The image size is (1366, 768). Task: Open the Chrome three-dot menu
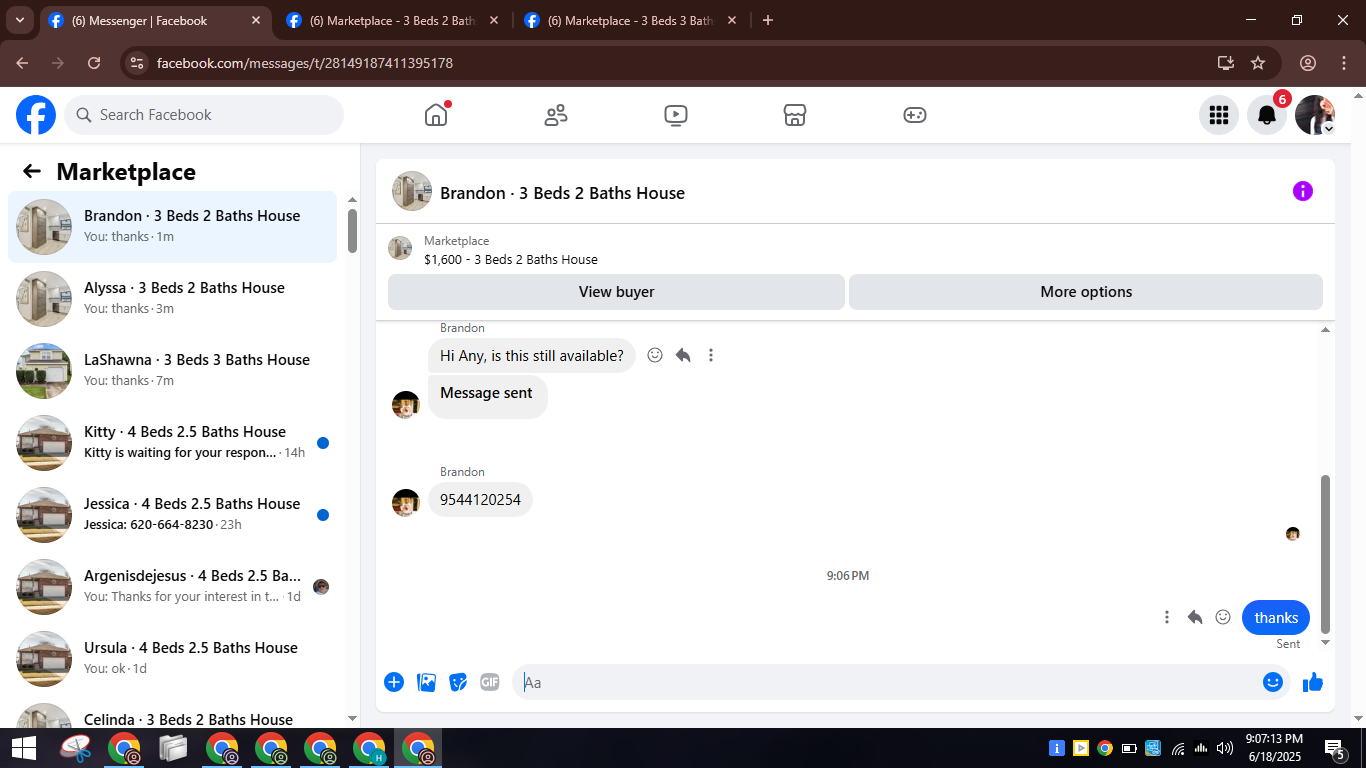(x=1343, y=63)
